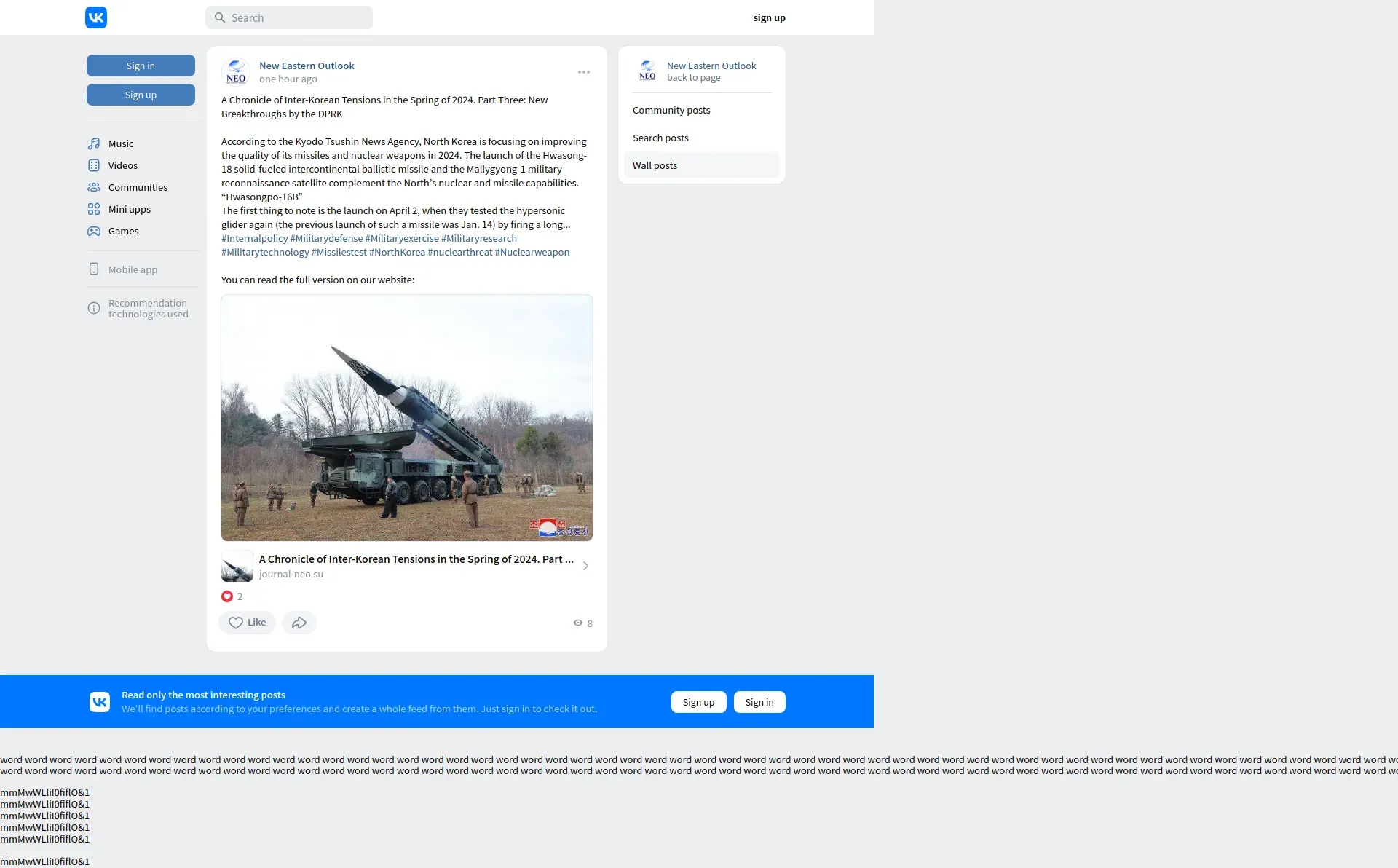Image resolution: width=1398 pixels, height=868 pixels.
Task: Click the share arrow button
Action: (x=299, y=623)
